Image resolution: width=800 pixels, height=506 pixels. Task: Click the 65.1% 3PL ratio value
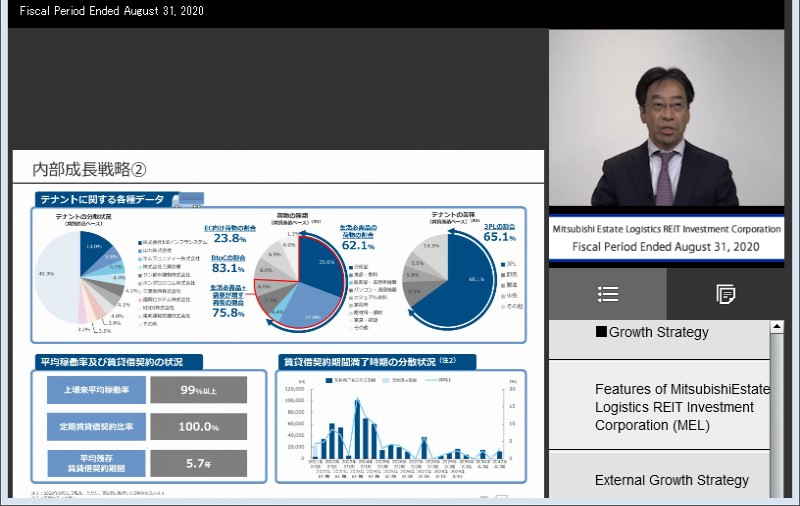point(499,237)
